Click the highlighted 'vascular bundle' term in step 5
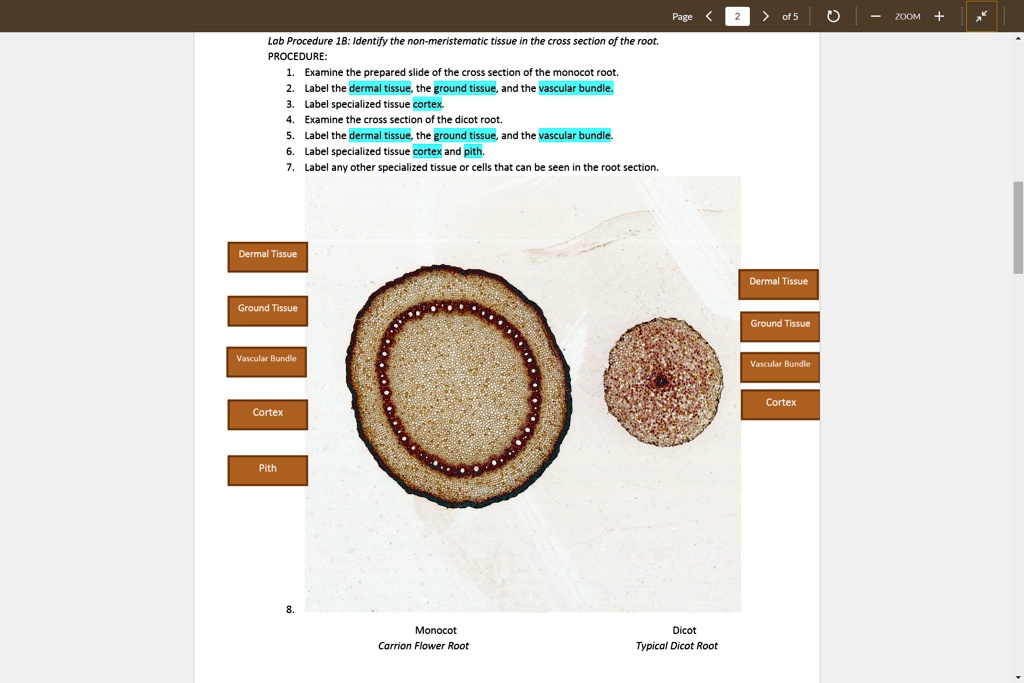The image size is (1024, 683). pos(574,135)
